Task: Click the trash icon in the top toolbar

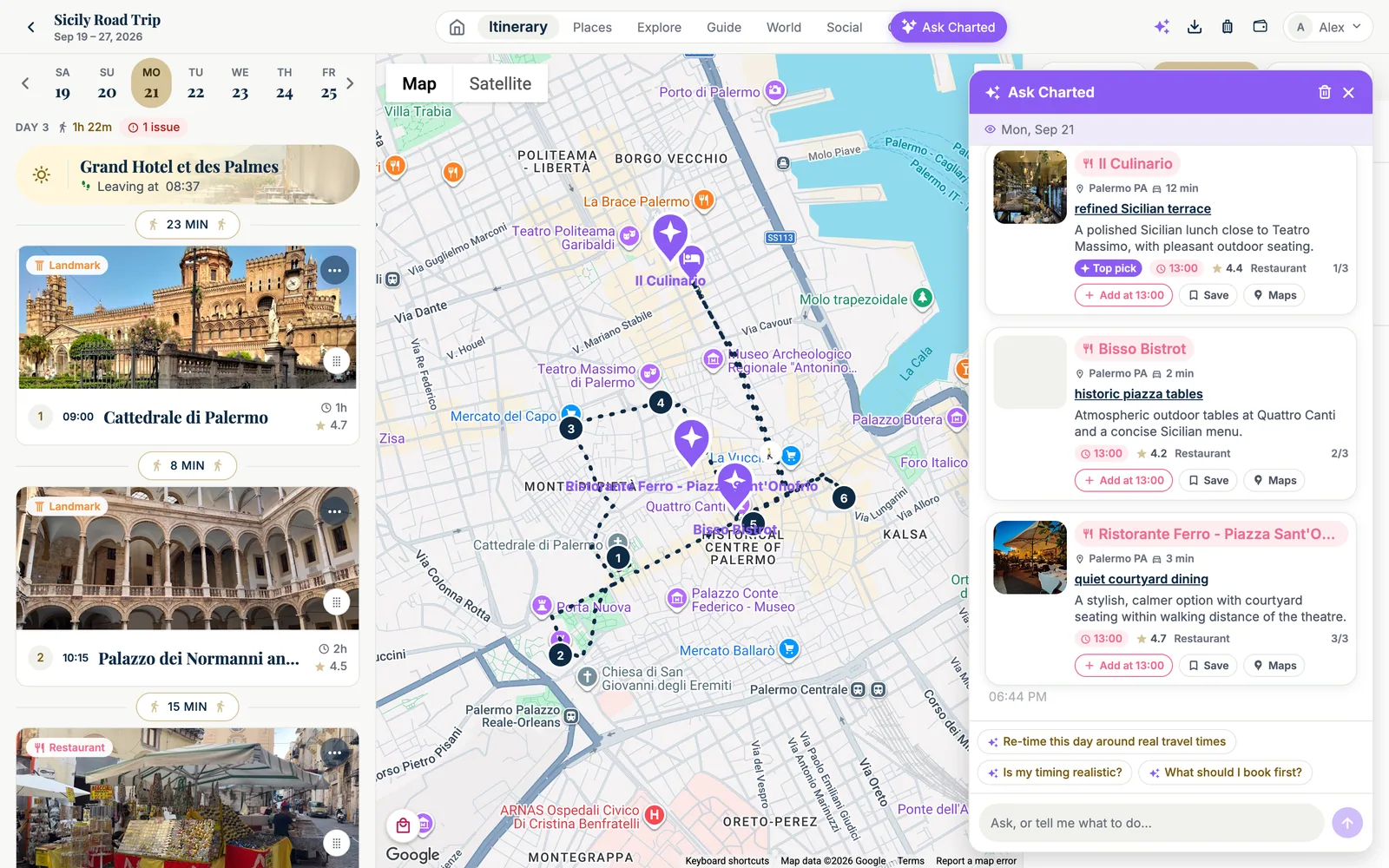Action: (x=1227, y=27)
